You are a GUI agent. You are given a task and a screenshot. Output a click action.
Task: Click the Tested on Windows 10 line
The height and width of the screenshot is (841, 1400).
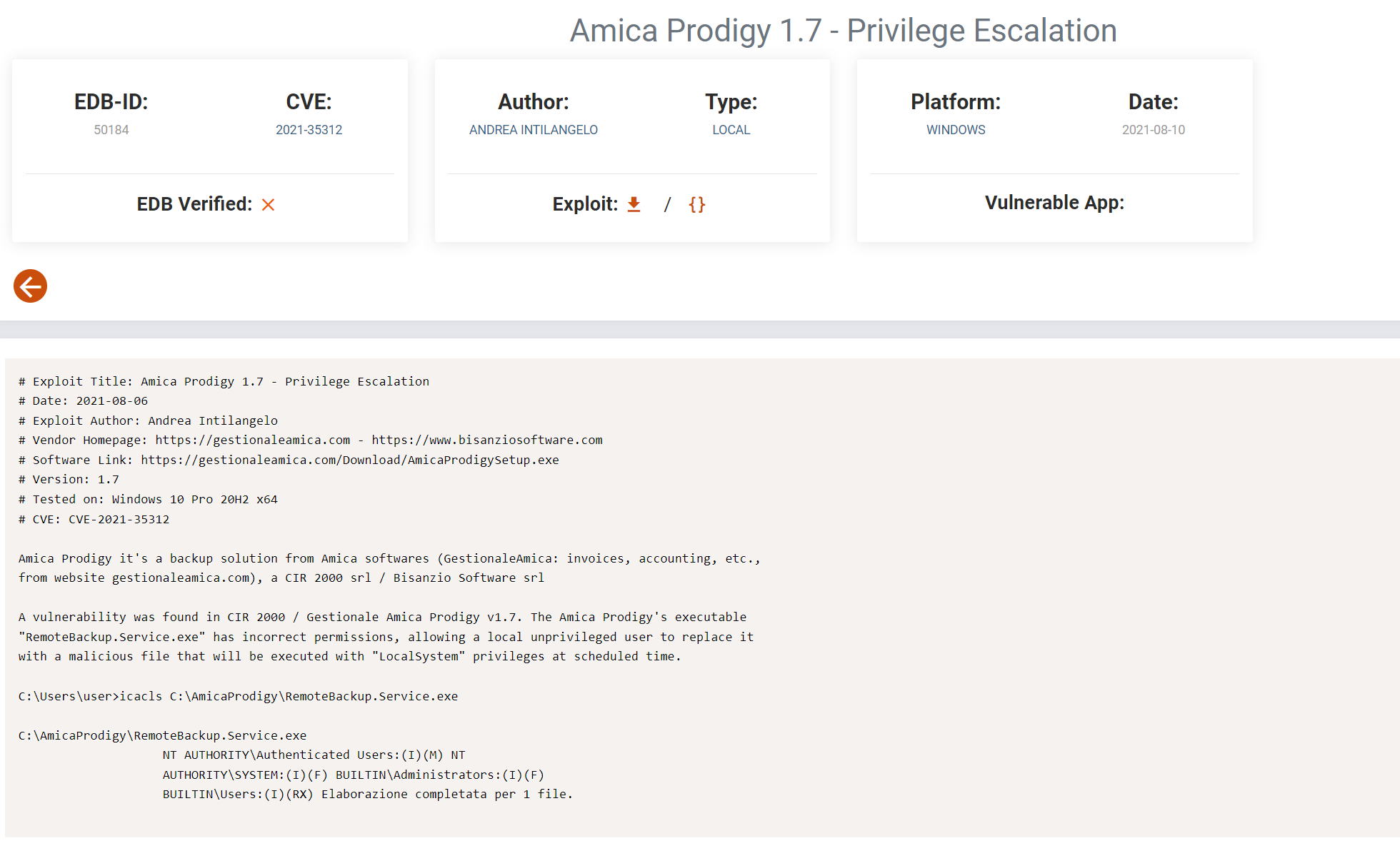tap(148, 499)
